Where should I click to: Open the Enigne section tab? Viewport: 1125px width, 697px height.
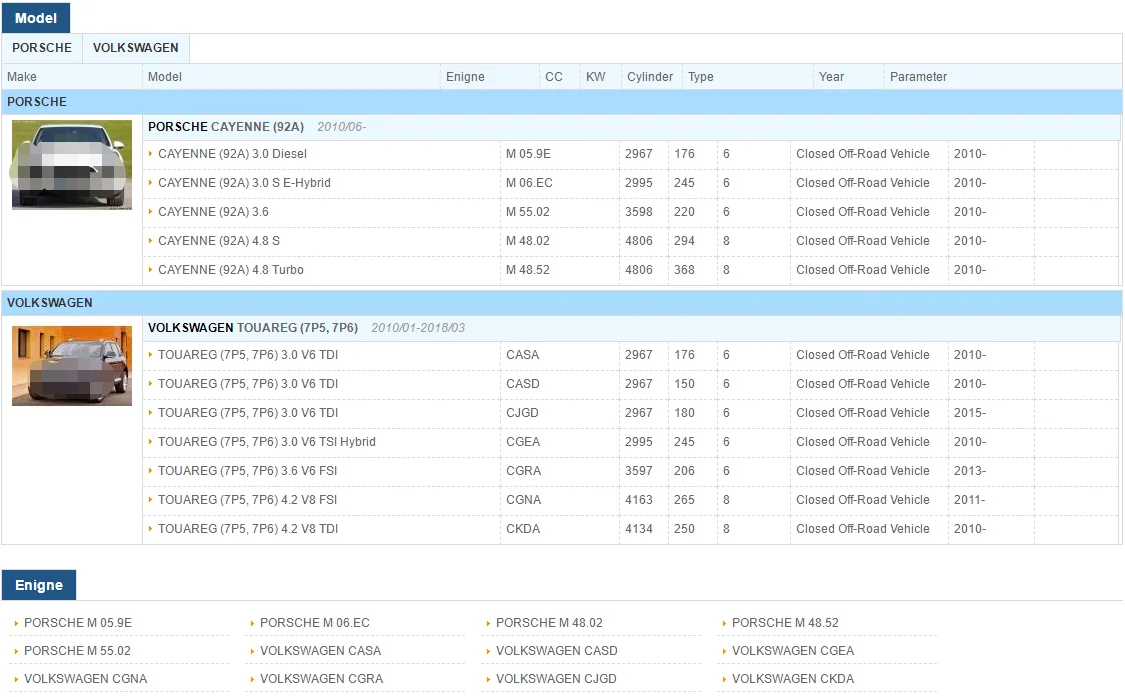pos(39,585)
